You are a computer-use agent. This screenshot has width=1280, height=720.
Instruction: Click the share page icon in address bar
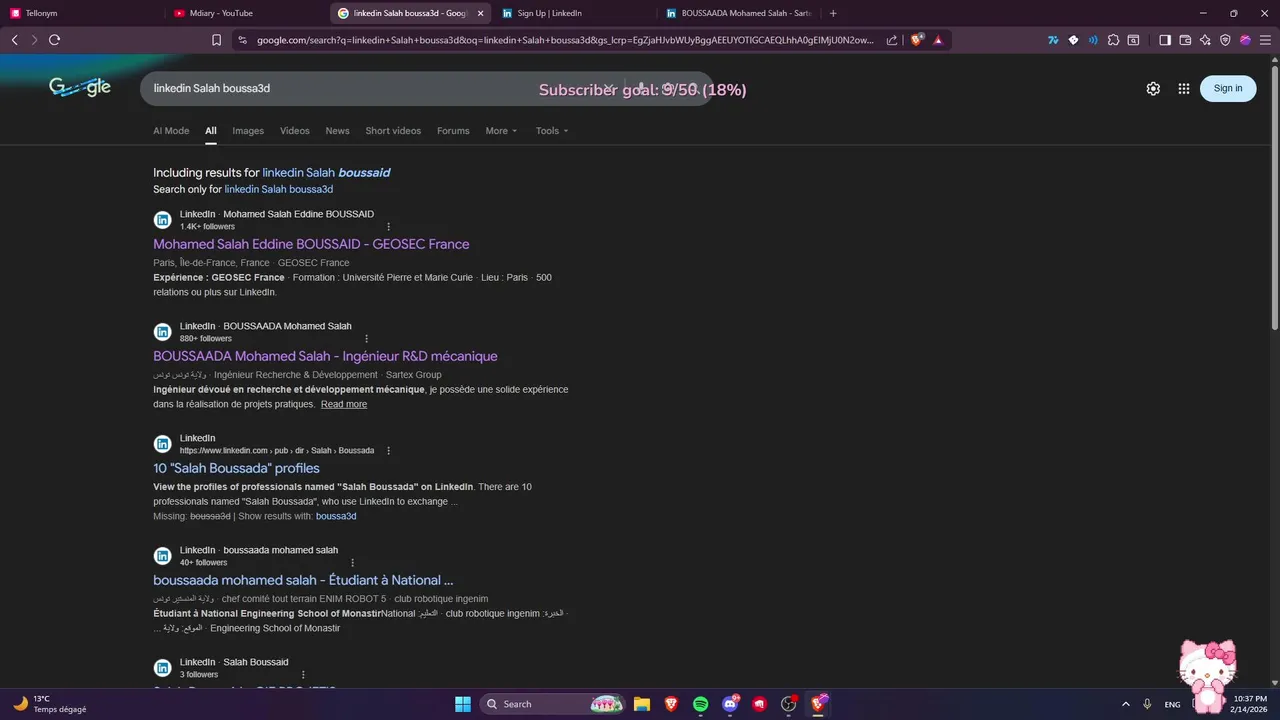point(893,40)
